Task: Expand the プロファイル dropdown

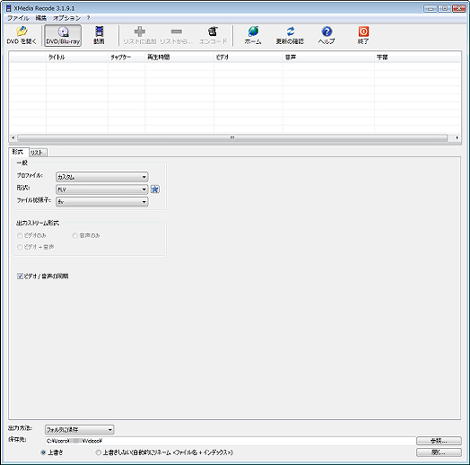Action: [x=102, y=177]
